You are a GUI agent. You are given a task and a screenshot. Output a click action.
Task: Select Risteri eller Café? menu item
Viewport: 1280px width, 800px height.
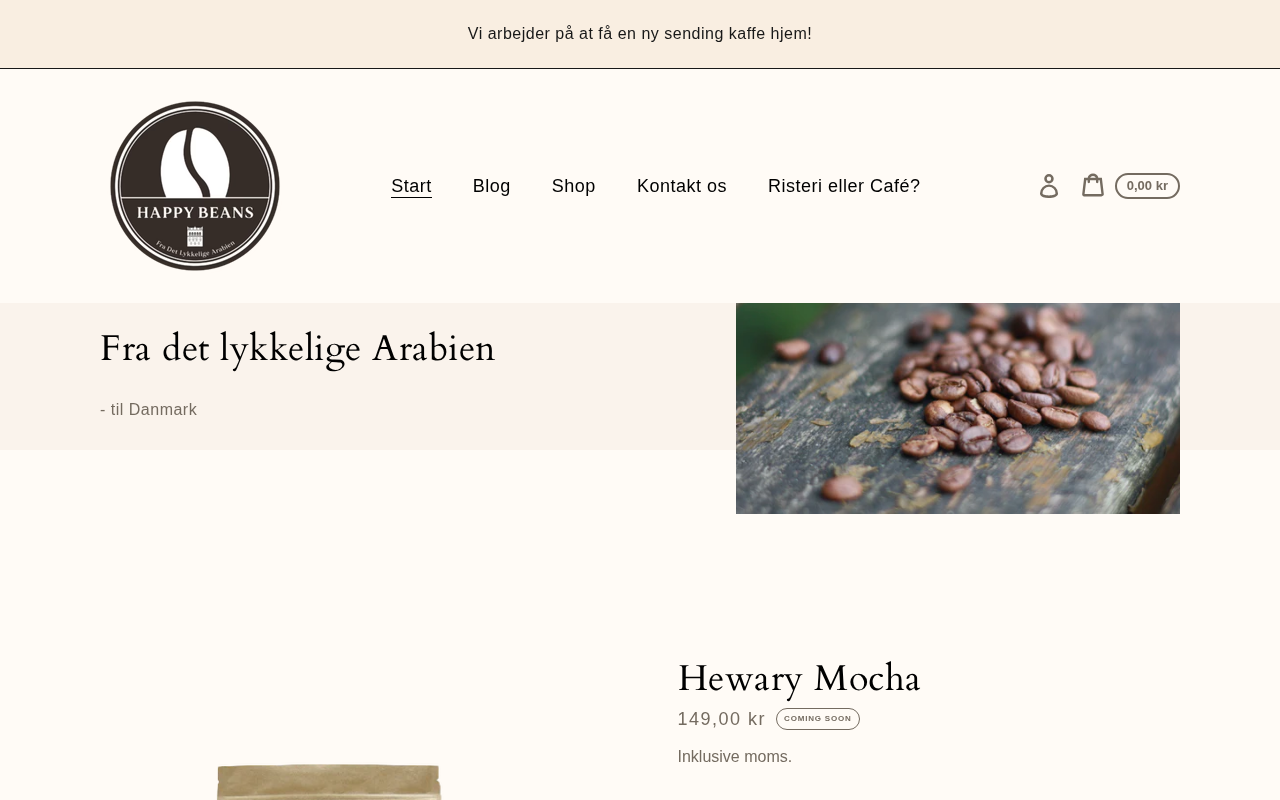844,186
